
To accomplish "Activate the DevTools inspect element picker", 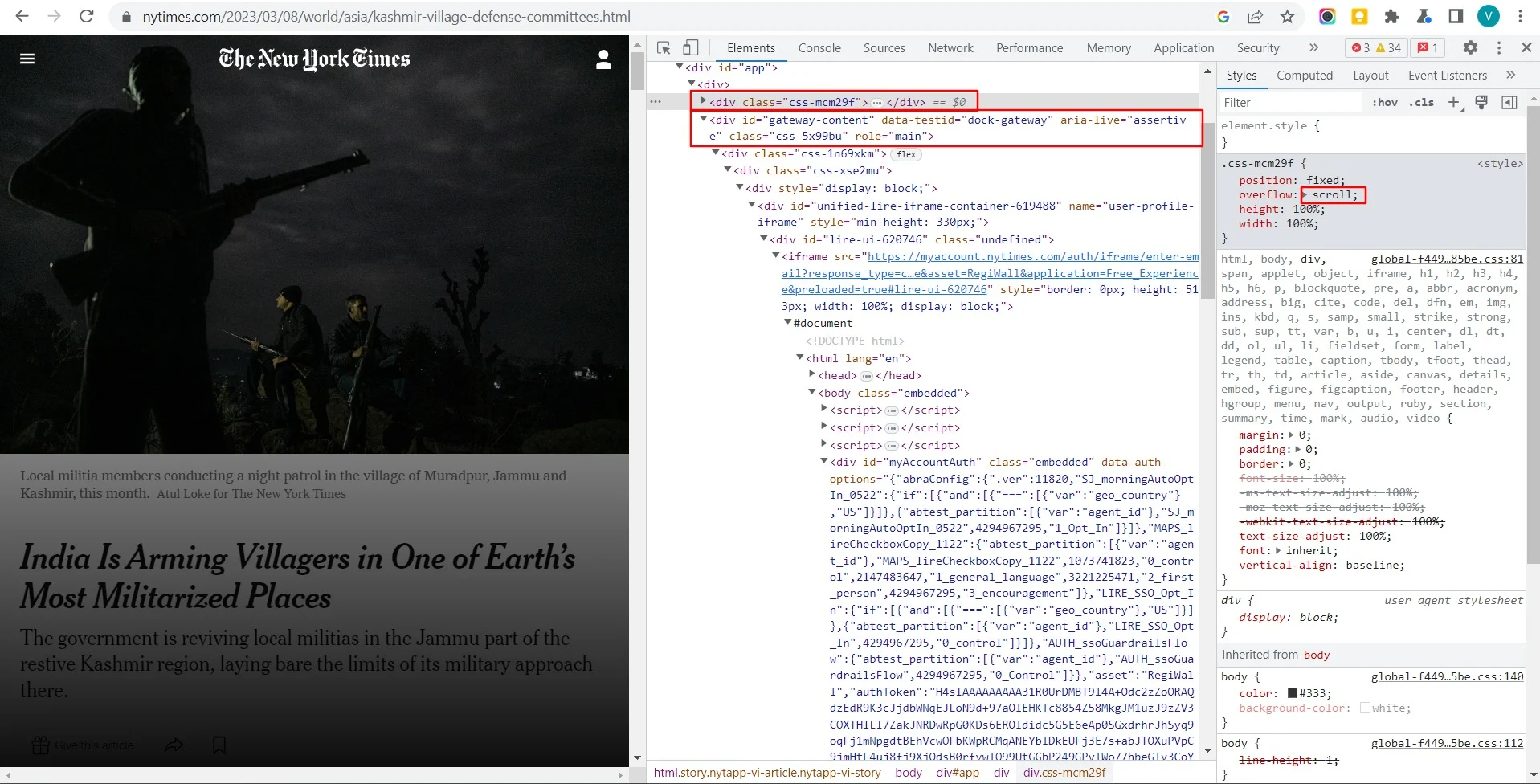I will 664,48.
